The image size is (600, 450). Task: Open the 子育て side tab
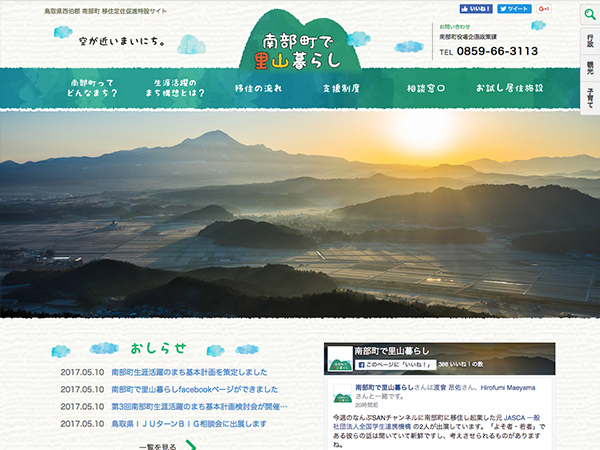coord(590,98)
